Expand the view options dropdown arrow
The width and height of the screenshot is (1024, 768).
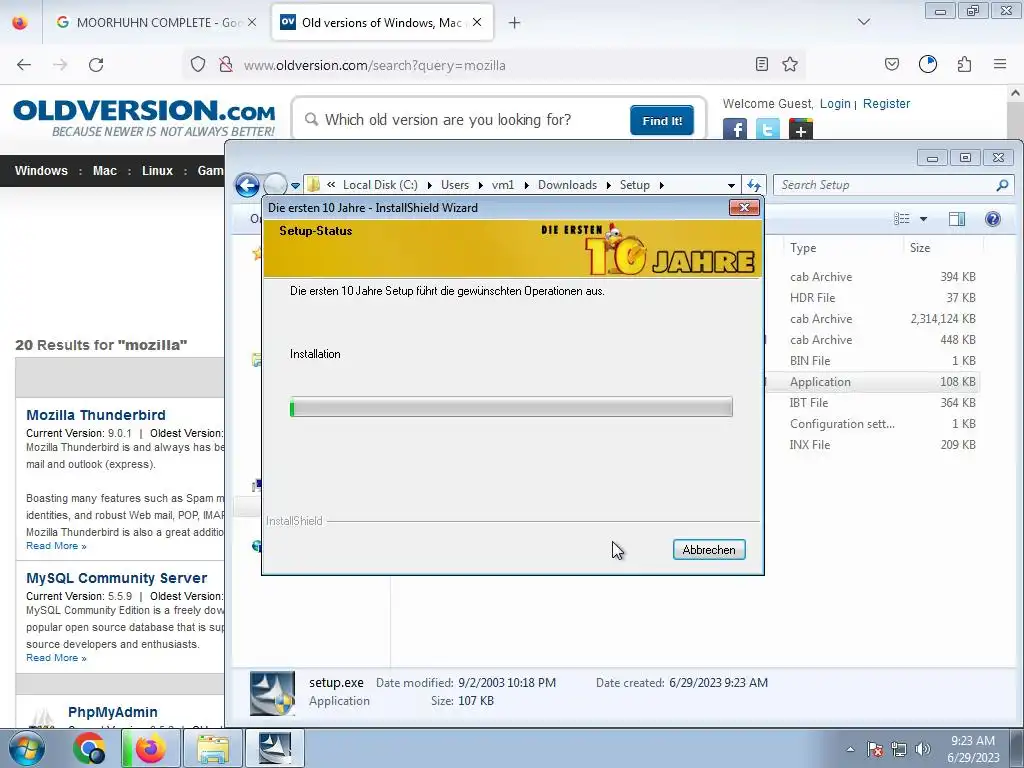click(923, 219)
